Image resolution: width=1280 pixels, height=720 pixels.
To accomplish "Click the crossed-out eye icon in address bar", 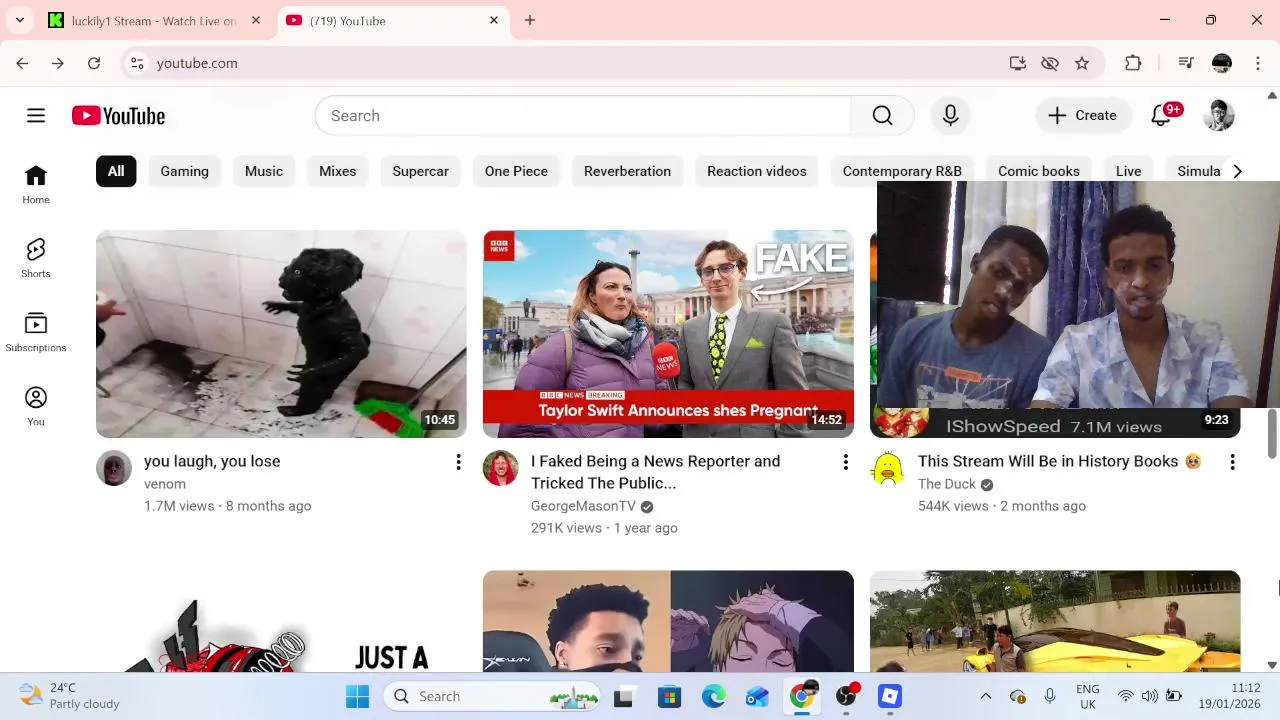I will [1050, 63].
